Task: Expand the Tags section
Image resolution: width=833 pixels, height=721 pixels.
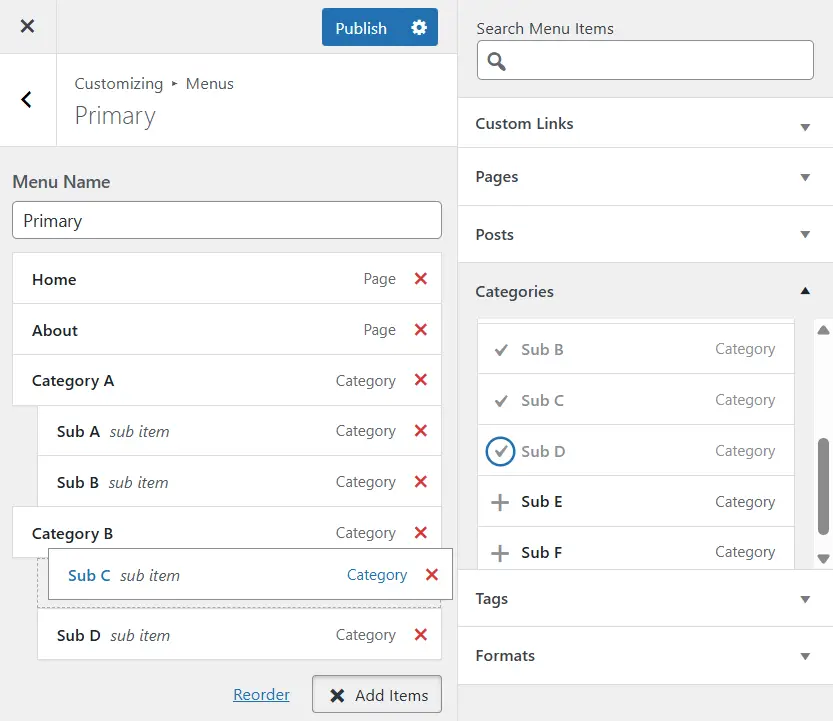Action: point(805,599)
